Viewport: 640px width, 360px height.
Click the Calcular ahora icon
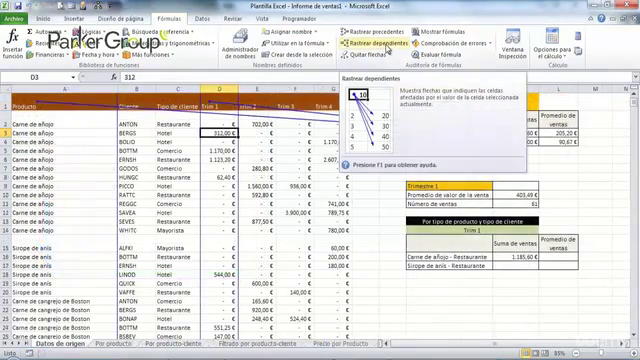[578, 36]
